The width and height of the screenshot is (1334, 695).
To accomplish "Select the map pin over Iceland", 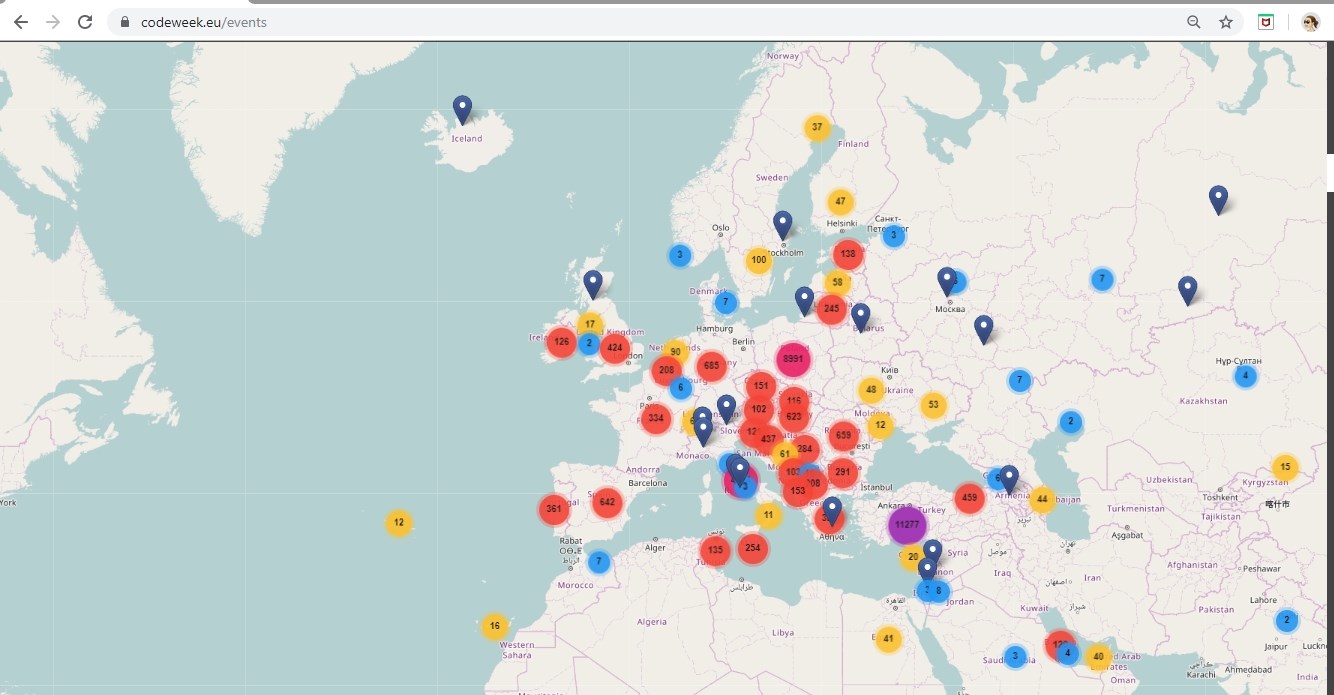I will pyautogui.click(x=462, y=109).
